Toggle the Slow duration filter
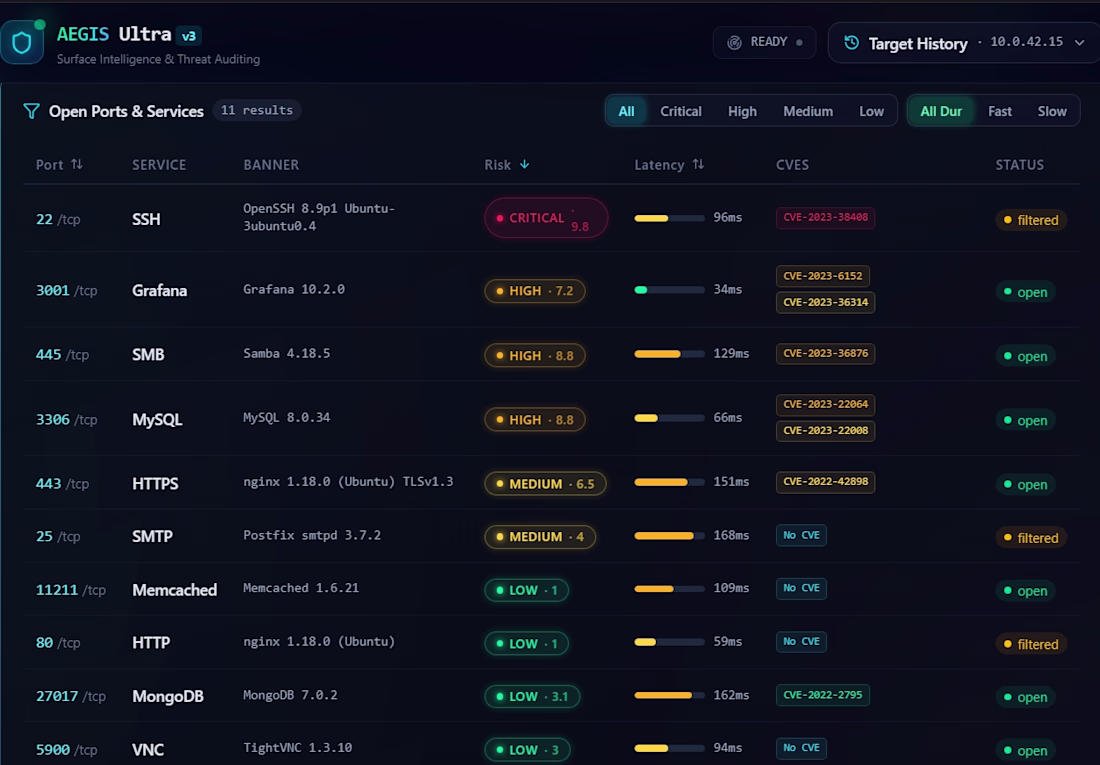Viewport: 1100px width, 765px height. tap(1052, 111)
